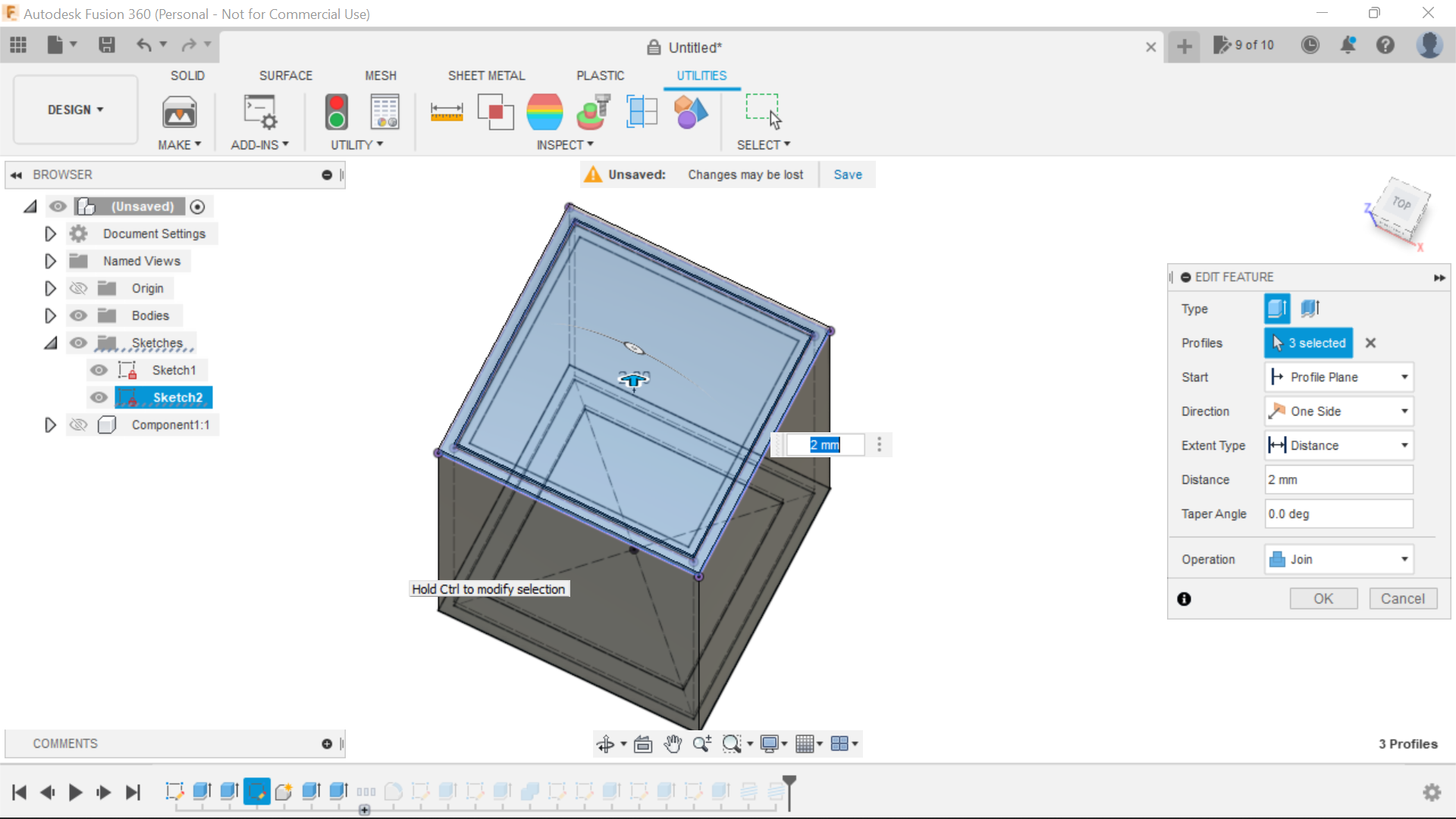The width and height of the screenshot is (1456, 819).
Task: Click the Zoom magnifier icon
Action: click(701, 743)
